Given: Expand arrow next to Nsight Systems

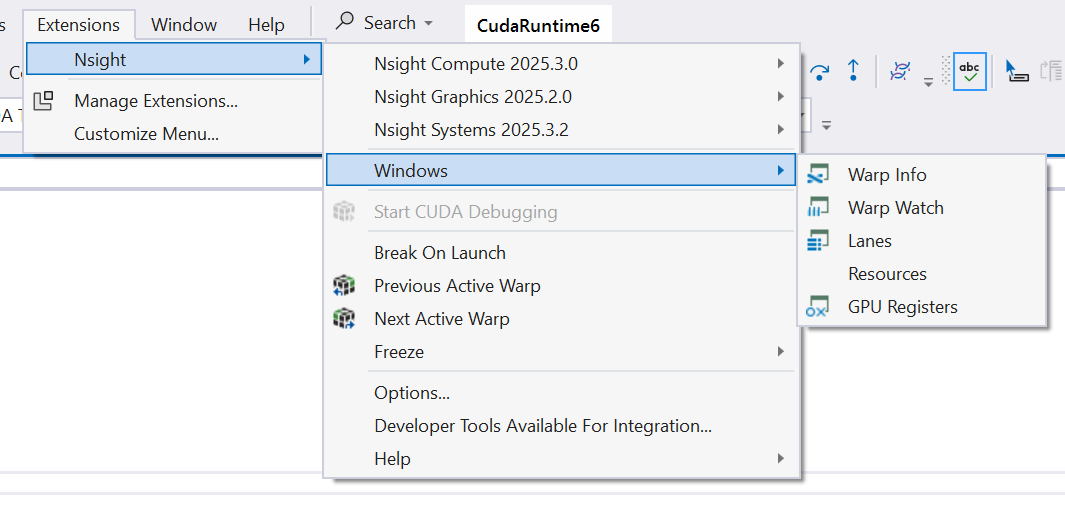Looking at the screenshot, I should pyautogui.click(x=781, y=129).
